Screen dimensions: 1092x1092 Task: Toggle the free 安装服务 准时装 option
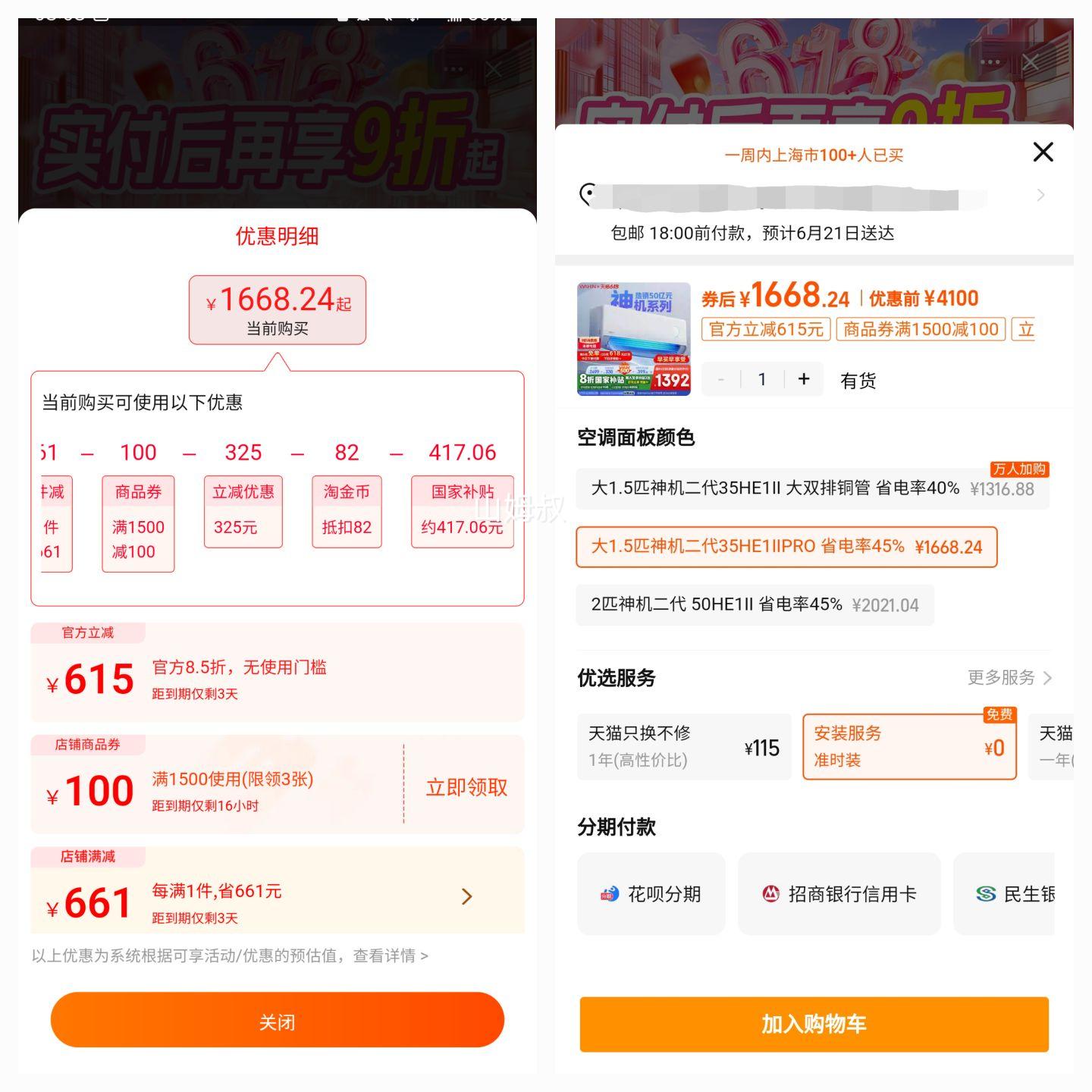pos(909,747)
